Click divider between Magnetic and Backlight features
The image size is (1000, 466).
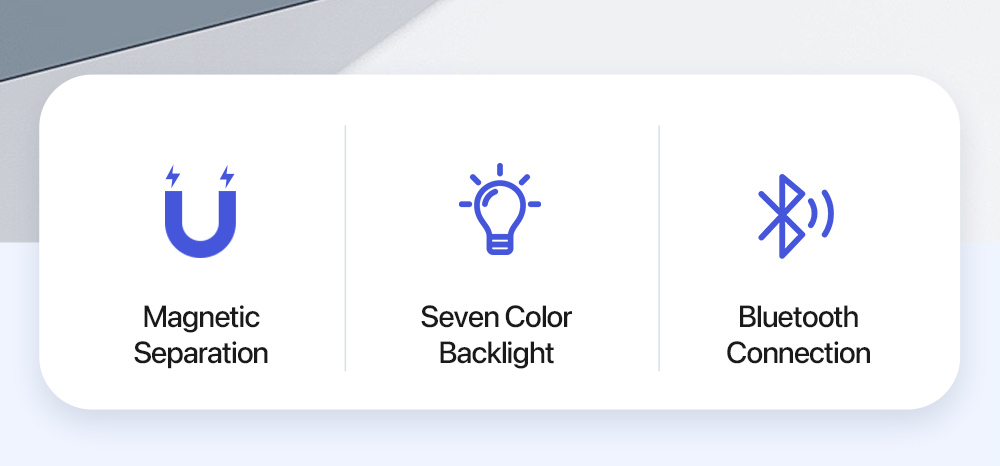tap(346, 248)
